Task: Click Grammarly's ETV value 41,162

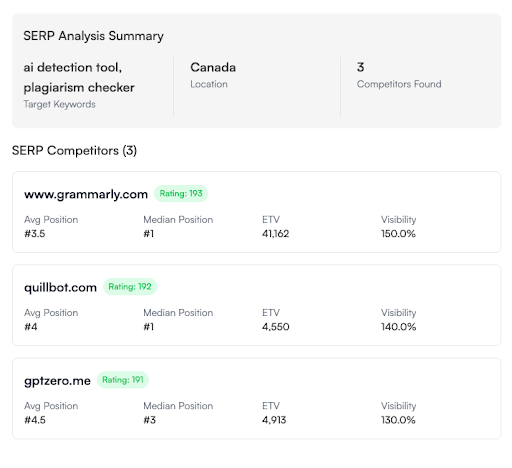Action: coord(275,234)
